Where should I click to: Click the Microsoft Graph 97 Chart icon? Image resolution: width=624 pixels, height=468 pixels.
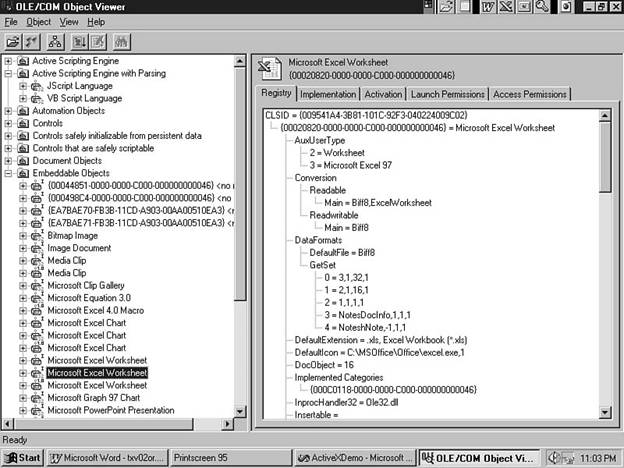pos(38,397)
